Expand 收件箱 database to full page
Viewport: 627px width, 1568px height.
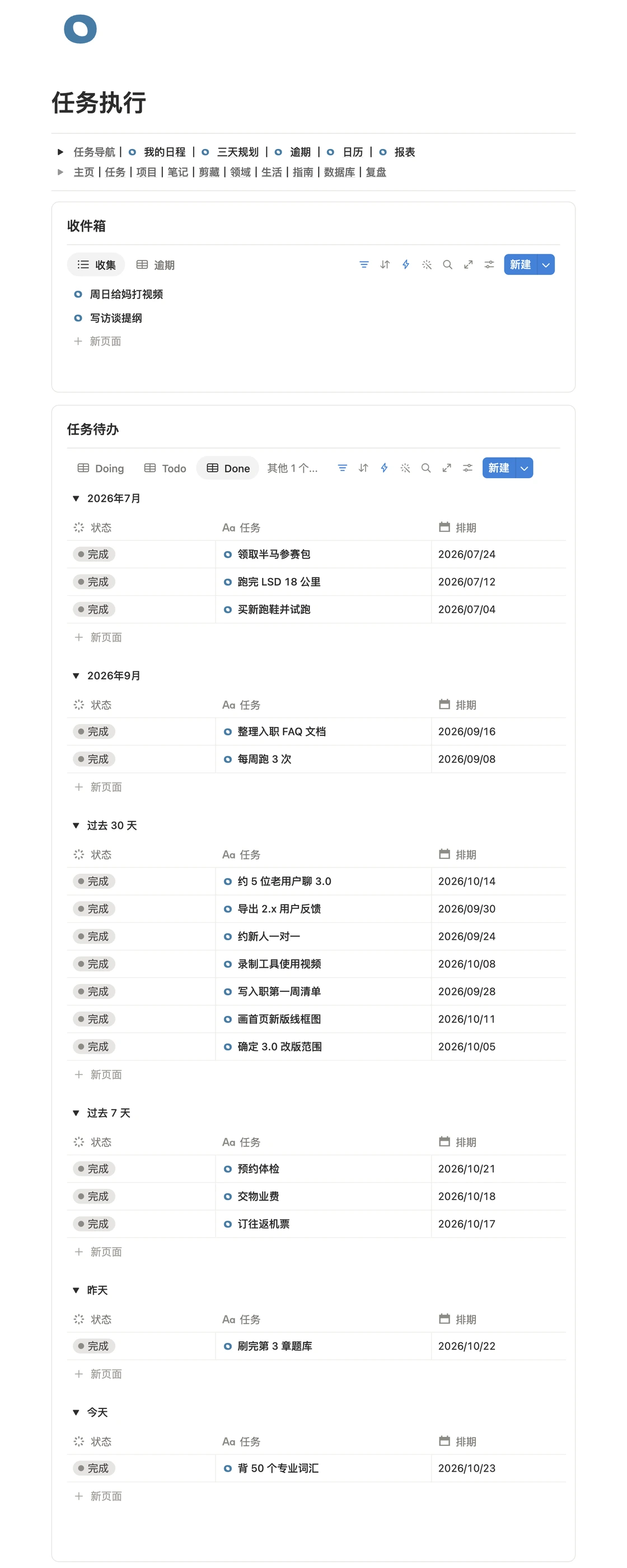coord(468,264)
